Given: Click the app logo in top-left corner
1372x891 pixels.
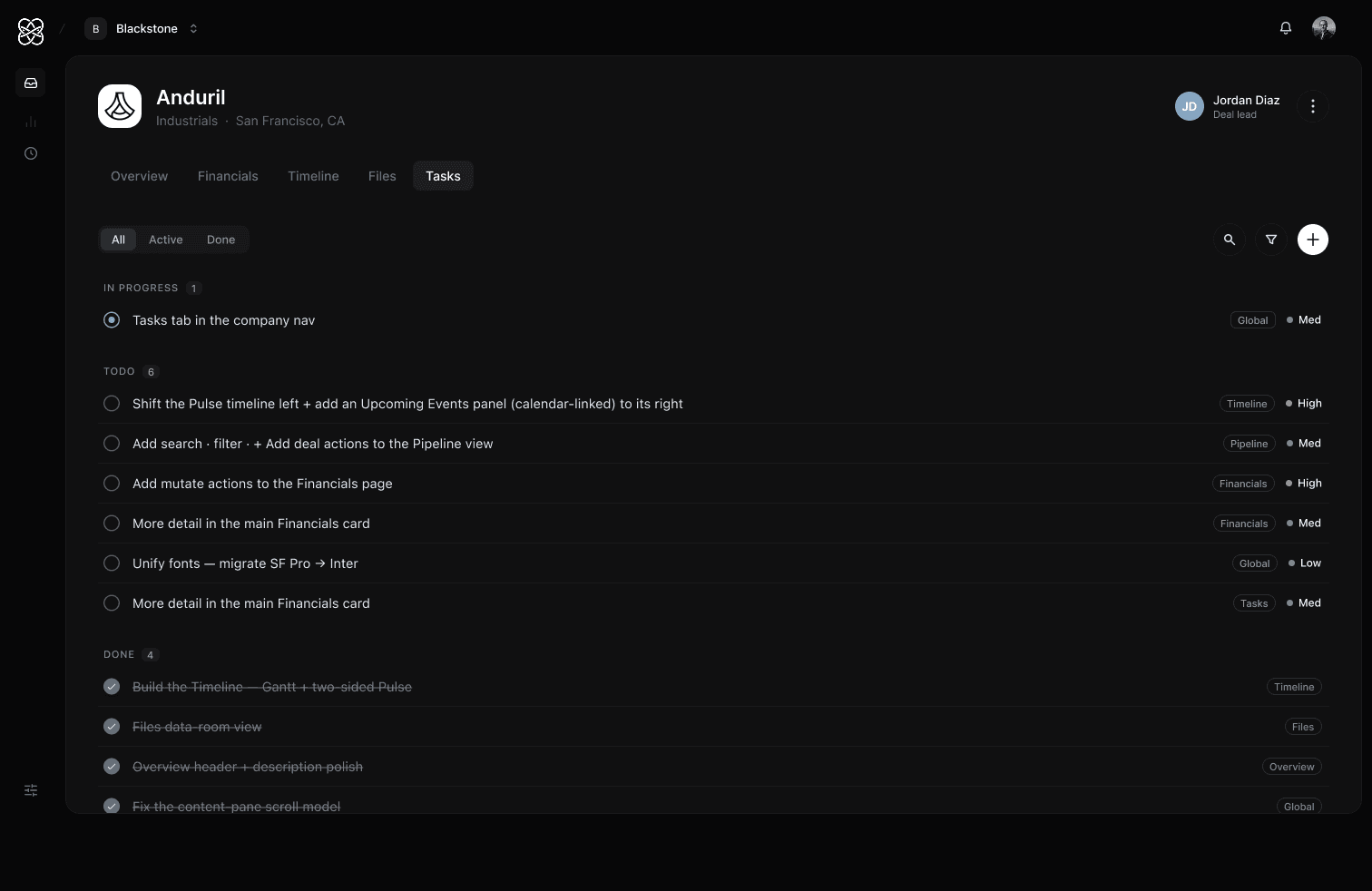Looking at the screenshot, I should 31,32.
